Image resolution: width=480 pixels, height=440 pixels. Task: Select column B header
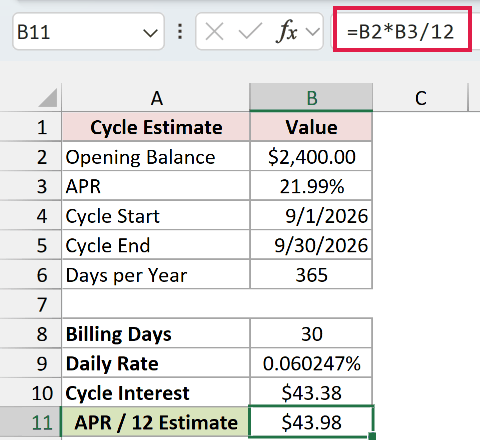311,98
